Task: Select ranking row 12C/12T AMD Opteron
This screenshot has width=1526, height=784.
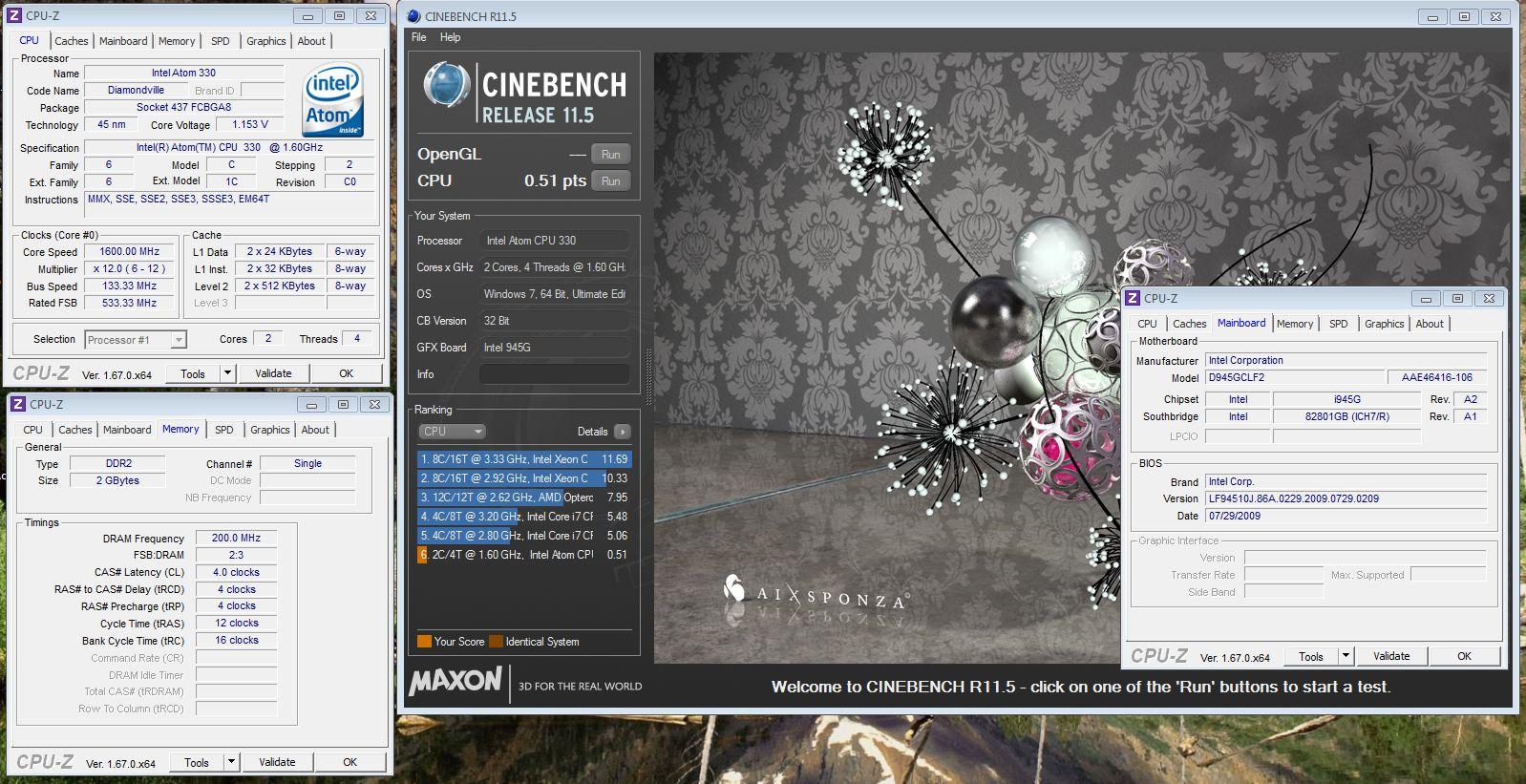Action: (524, 498)
